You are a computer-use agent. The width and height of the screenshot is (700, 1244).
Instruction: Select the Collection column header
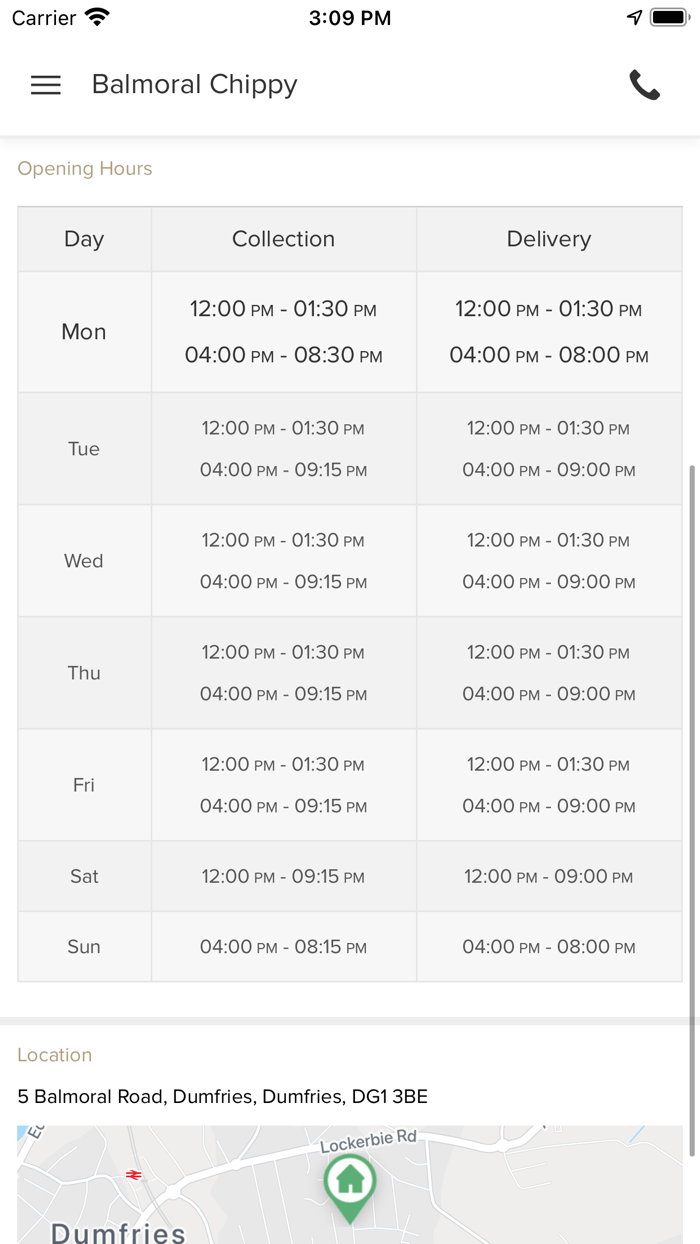click(x=283, y=239)
